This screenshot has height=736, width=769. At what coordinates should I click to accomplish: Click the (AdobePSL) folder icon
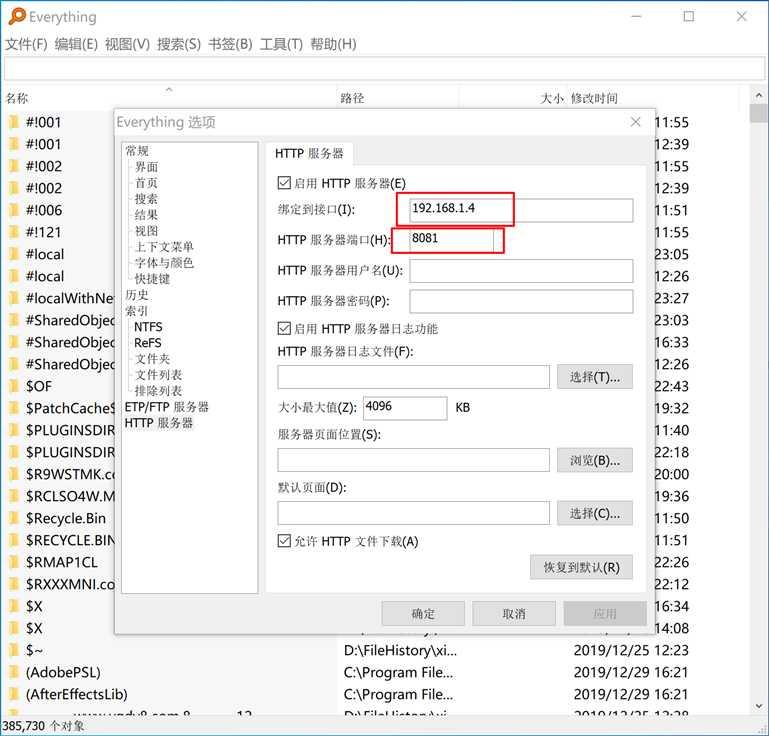[x=14, y=672]
